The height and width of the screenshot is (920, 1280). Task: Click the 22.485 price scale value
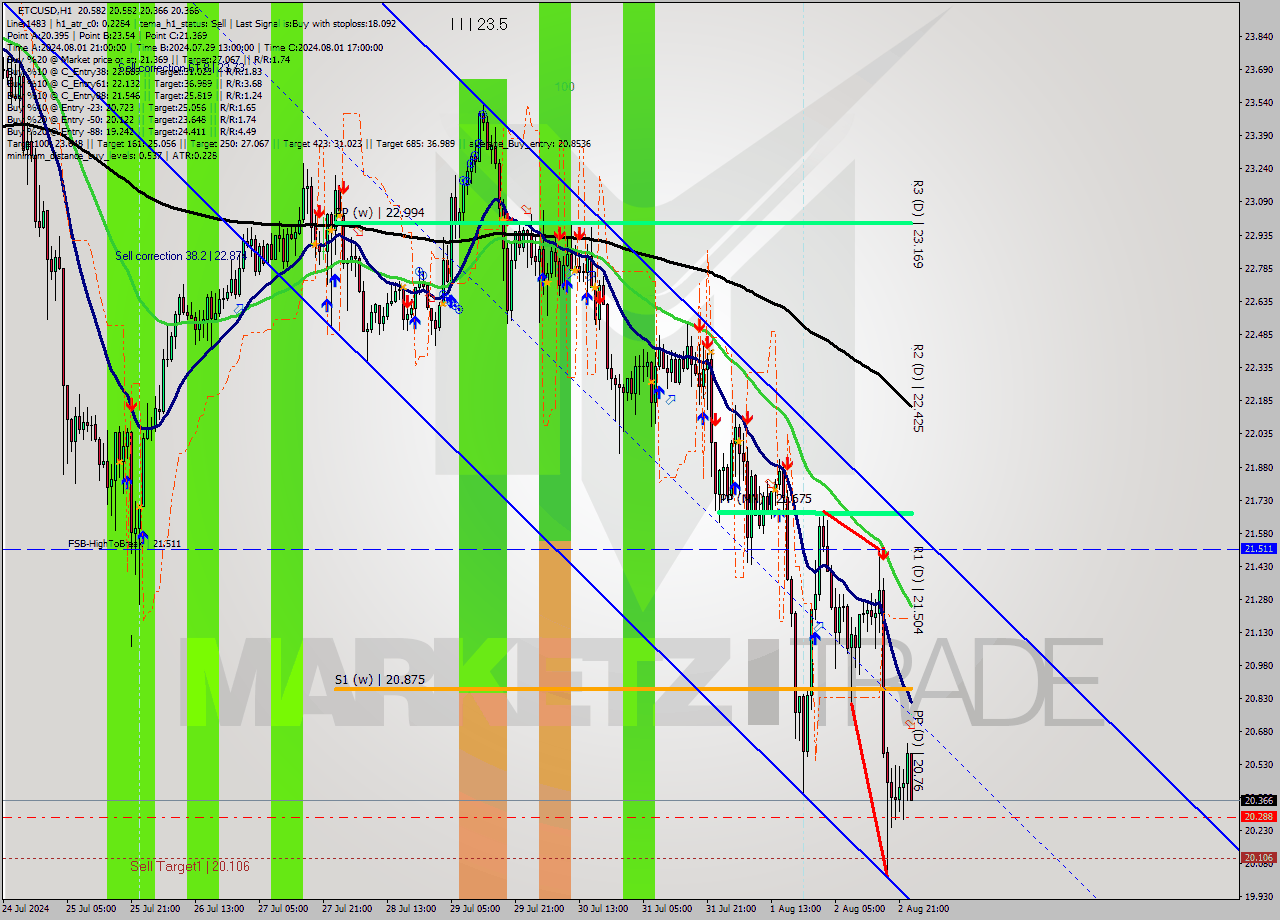(x=1257, y=335)
